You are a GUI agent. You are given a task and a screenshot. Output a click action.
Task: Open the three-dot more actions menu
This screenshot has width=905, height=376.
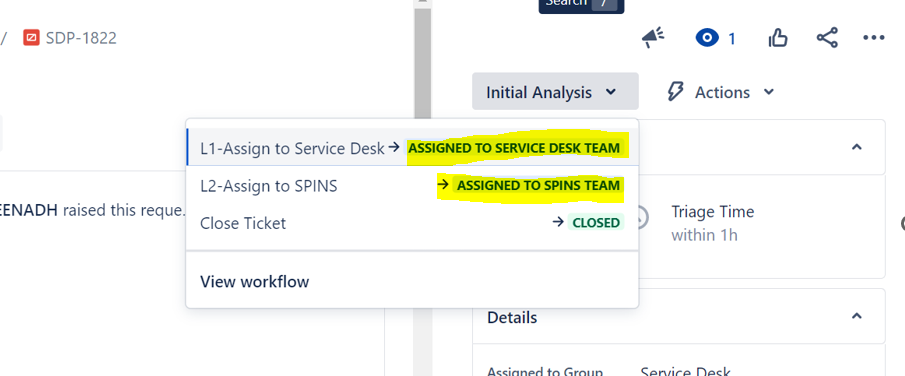point(874,38)
